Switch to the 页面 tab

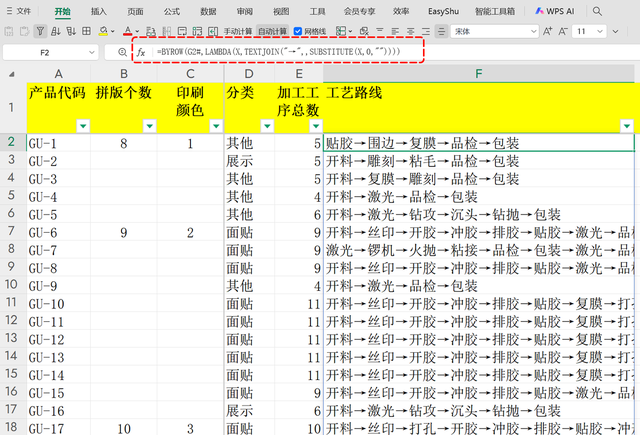tap(135, 11)
